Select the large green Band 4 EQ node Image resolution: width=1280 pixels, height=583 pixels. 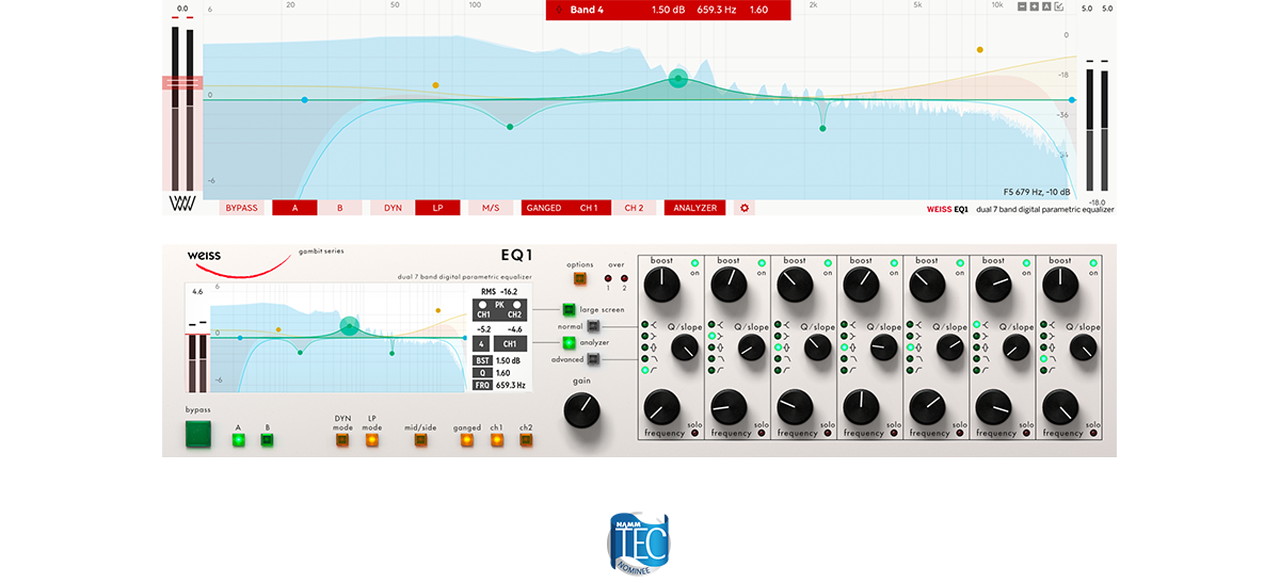click(x=678, y=79)
